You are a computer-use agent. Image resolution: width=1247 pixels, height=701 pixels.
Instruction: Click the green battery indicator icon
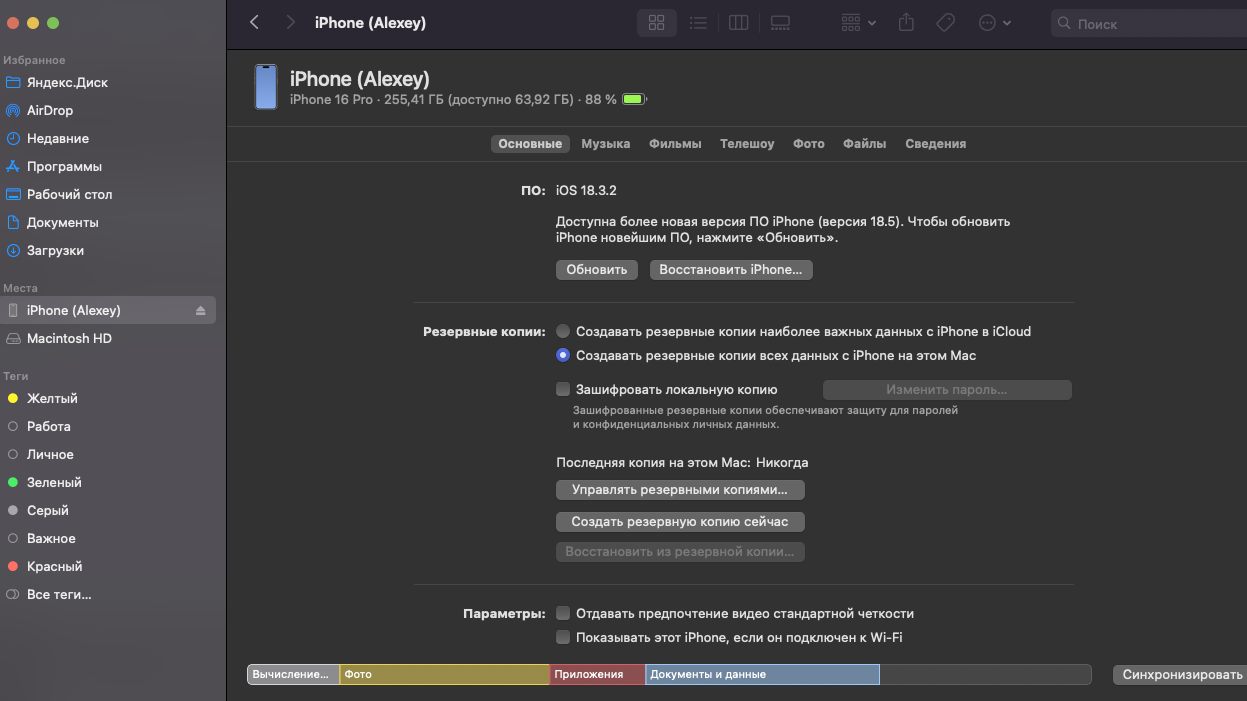click(x=634, y=100)
